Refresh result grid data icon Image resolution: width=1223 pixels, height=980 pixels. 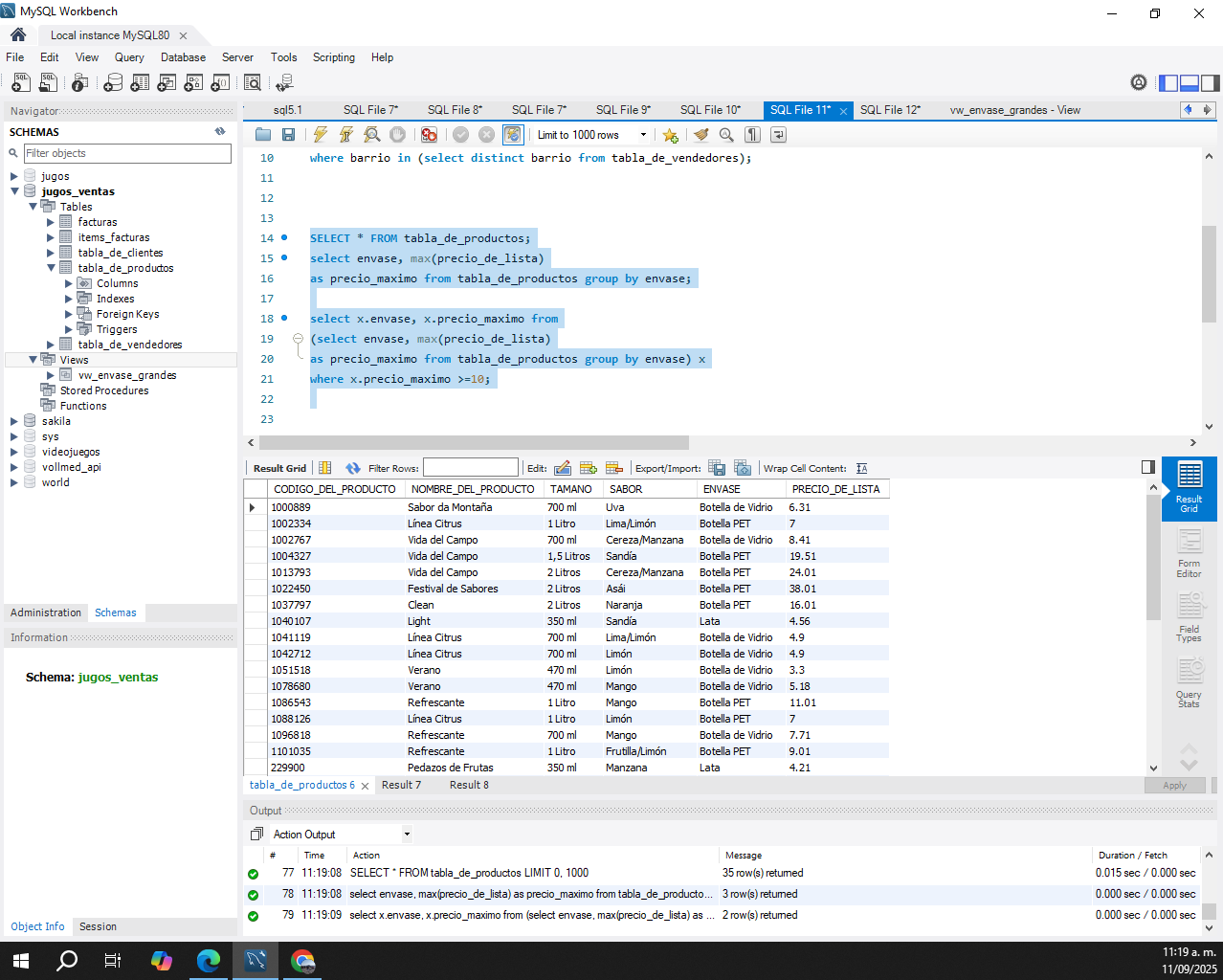click(x=353, y=468)
